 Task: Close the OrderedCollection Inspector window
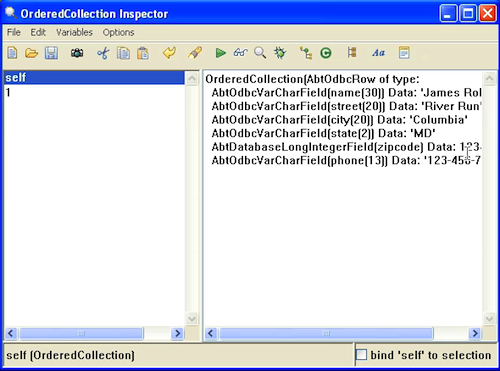pos(488,14)
